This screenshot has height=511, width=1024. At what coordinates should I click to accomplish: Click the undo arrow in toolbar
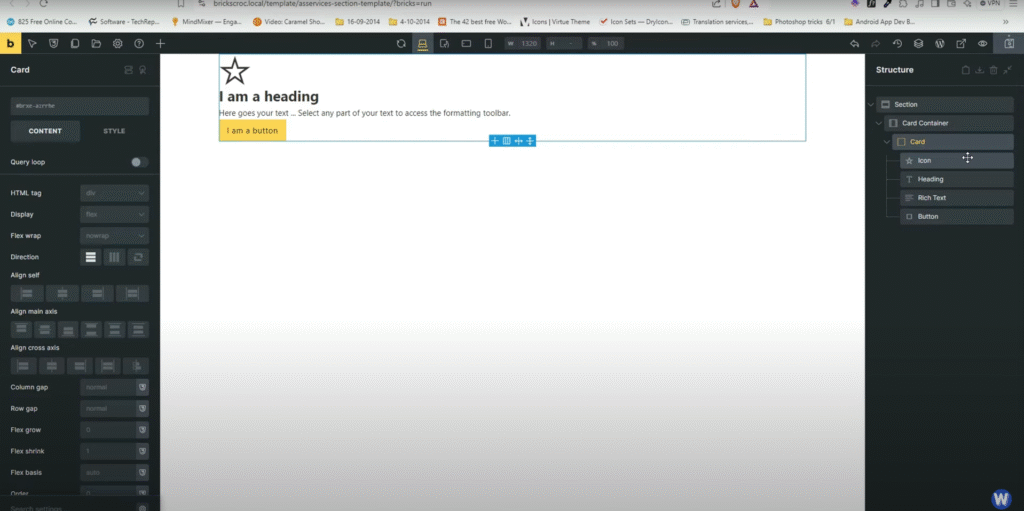854,43
